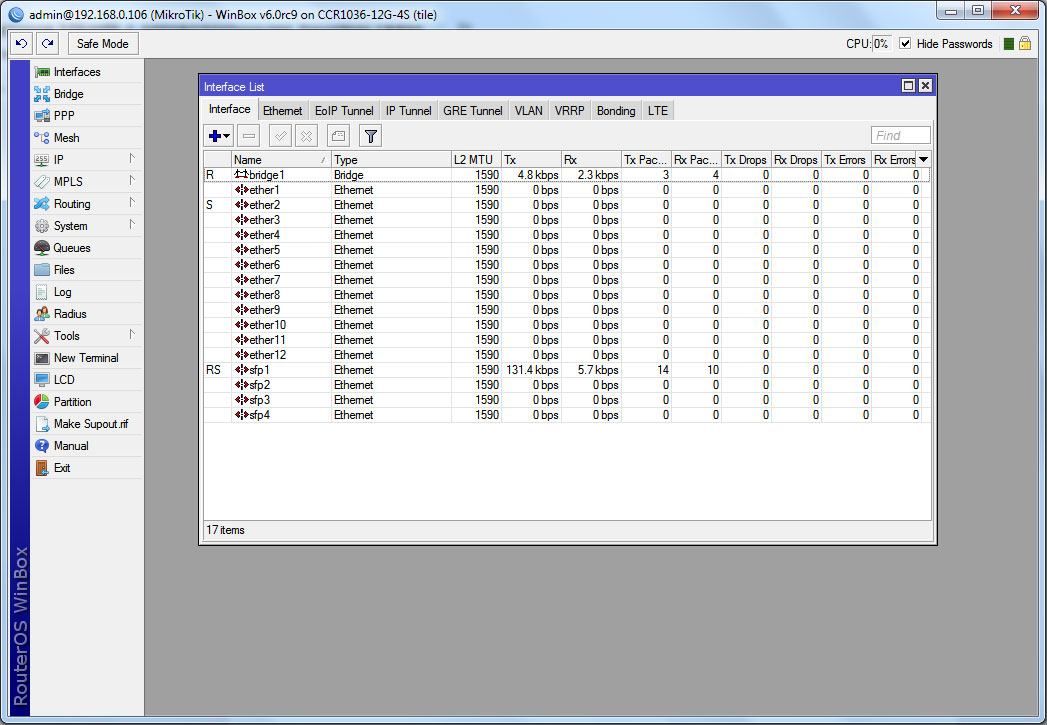Toggle the Safe Mode button
1047x725 pixels.
point(102,44)
